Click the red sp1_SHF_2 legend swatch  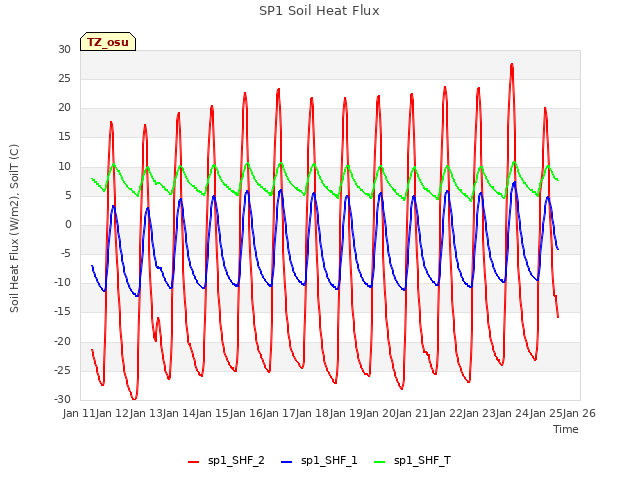point(193,462)
